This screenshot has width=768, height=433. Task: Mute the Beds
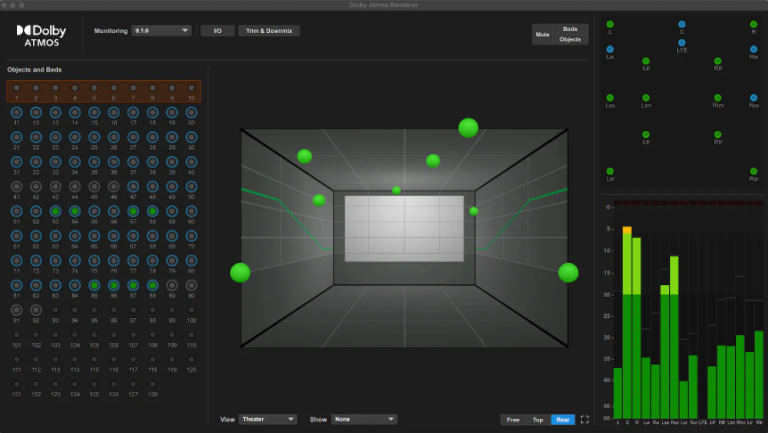point(570,30)
